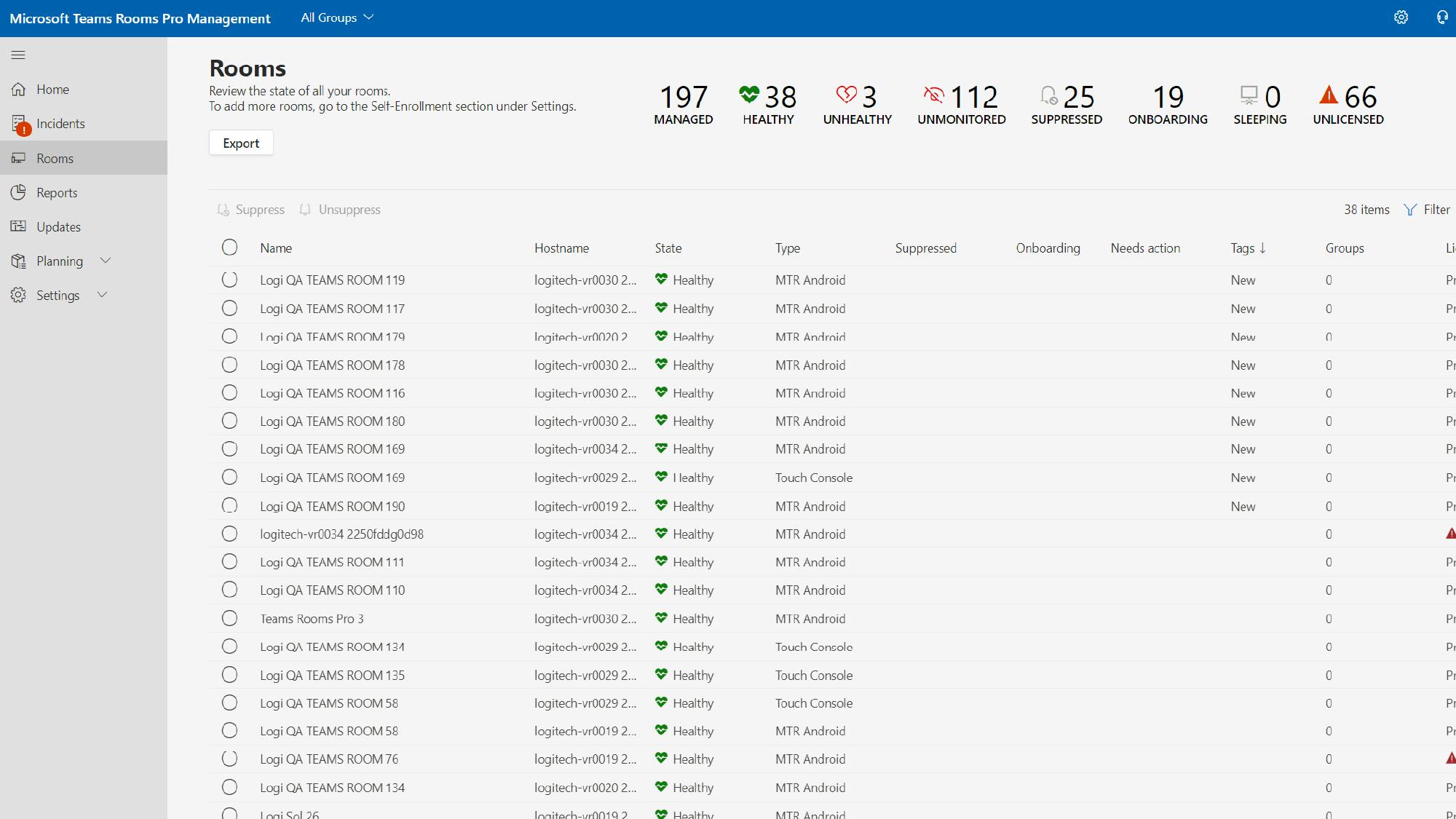
Task: Open the All Groups dropdown
Action: 337,17
